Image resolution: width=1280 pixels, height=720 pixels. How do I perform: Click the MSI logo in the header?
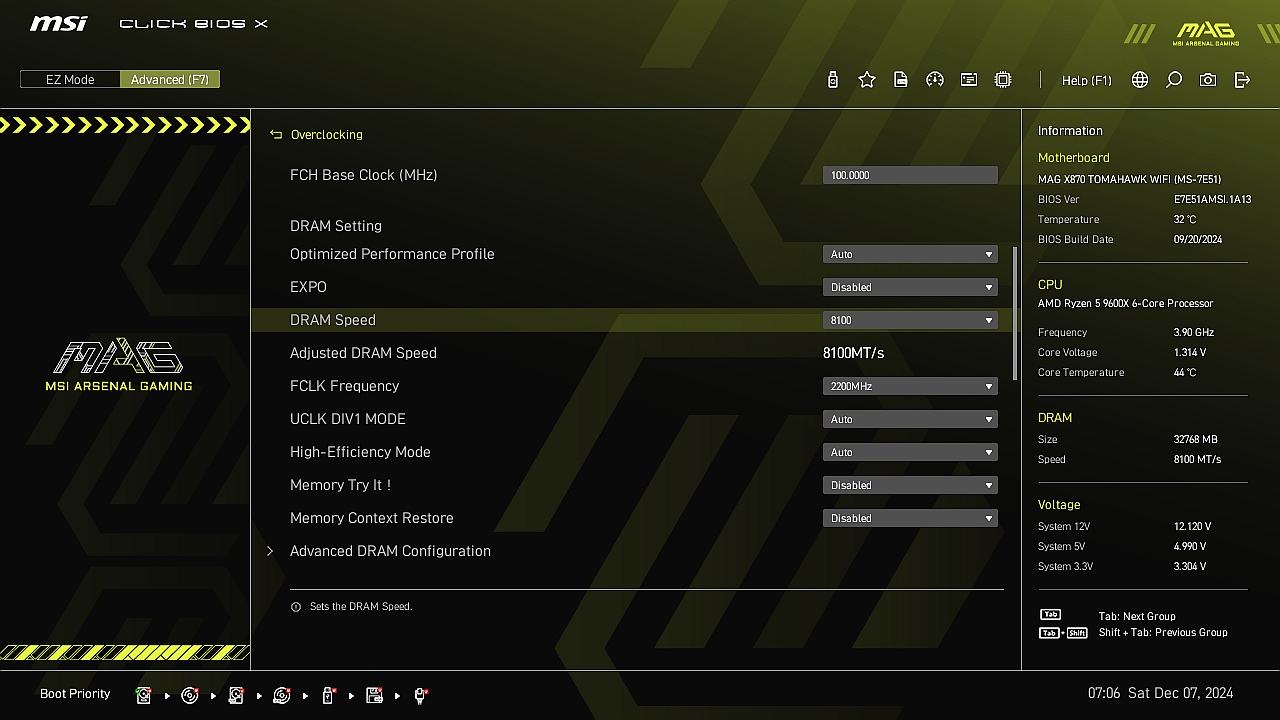pyautogui.click(x=59, y=23)
